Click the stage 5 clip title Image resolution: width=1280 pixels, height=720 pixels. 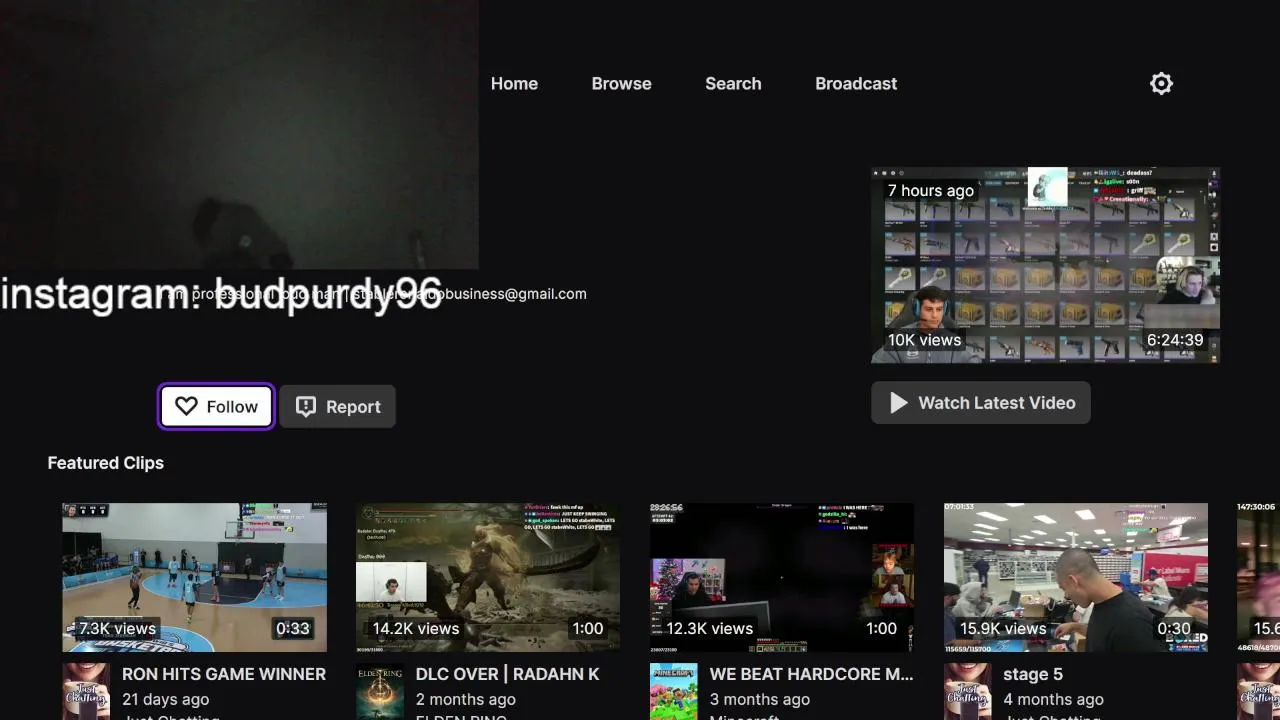(1033, 674)
